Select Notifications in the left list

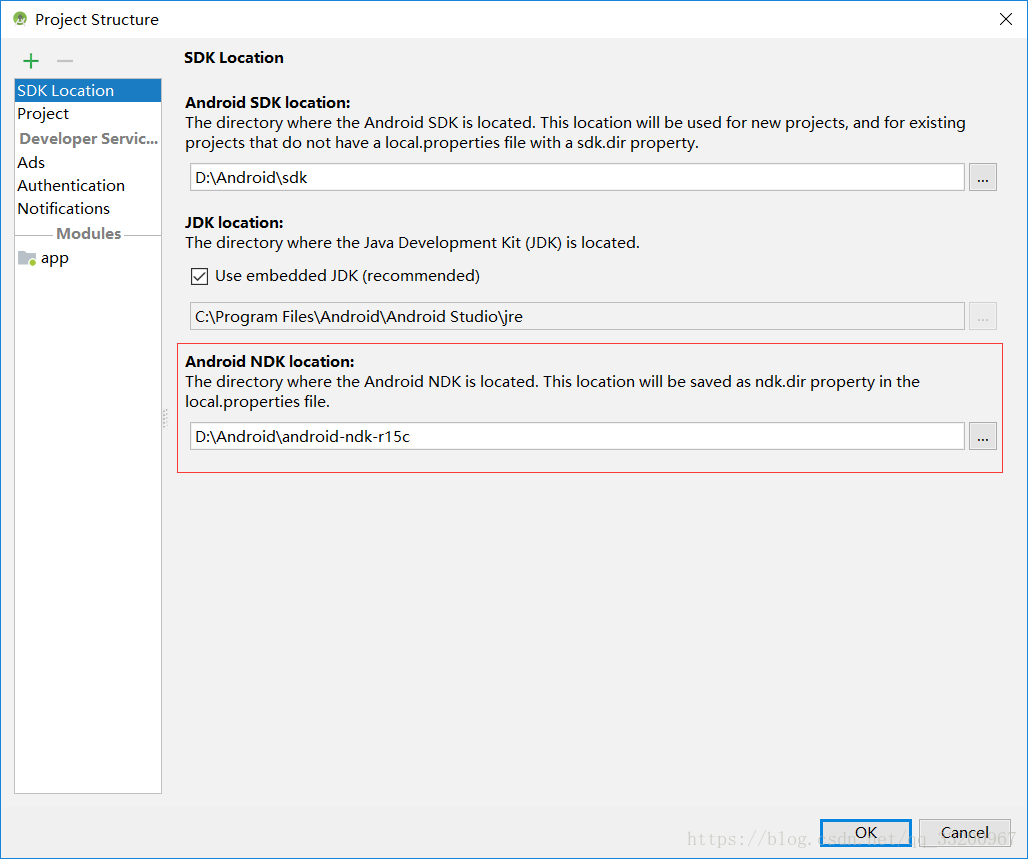pyautogui.click(x=63, y=208)
